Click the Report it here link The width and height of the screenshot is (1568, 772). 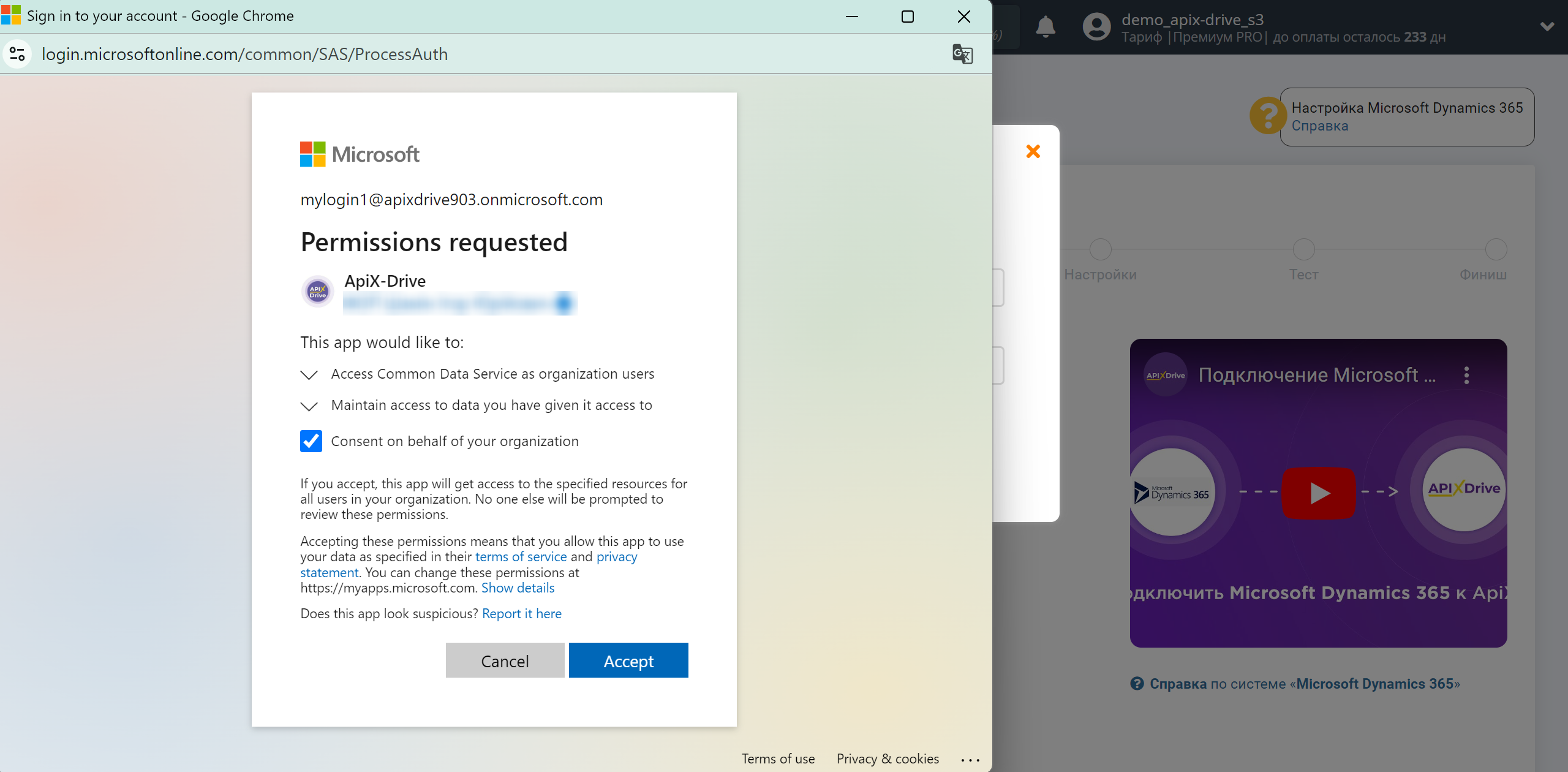click(x=522, y=613)
